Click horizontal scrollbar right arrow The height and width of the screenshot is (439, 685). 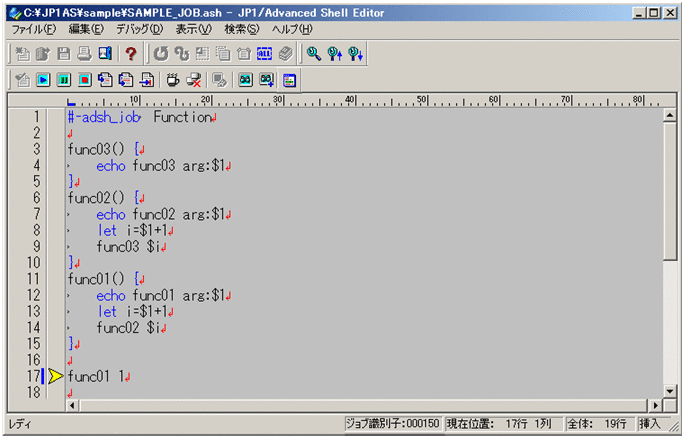(655, 405)
